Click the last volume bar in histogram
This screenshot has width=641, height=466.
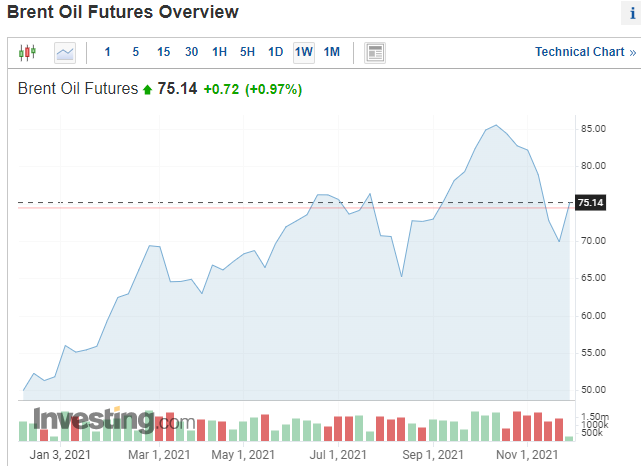(570, 438)
